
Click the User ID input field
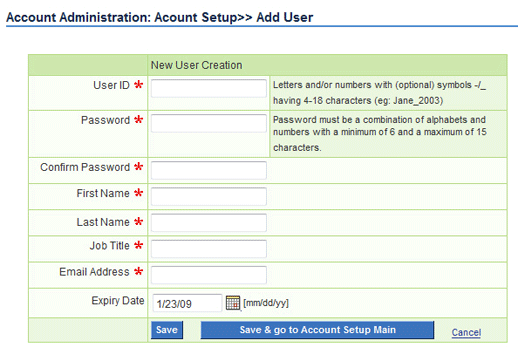click(x=209, y=88)
